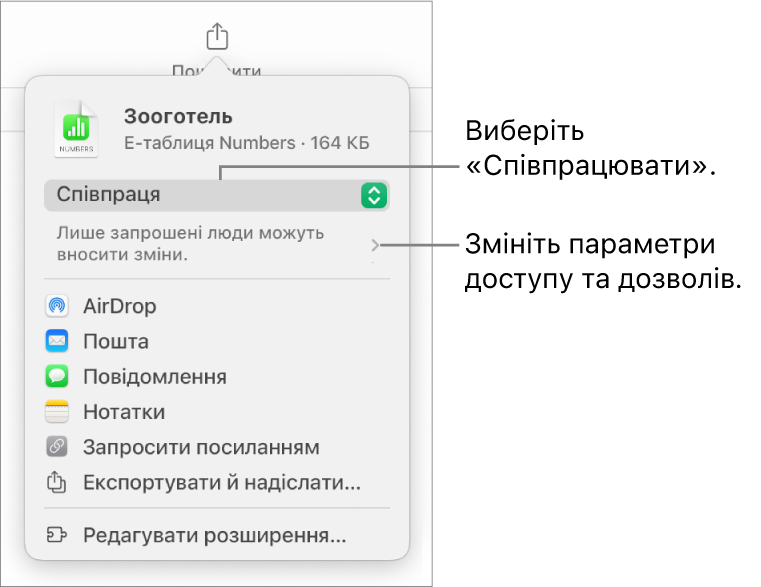Click the document title Зооготель
The width and height of the screenshot is (761, 587).
[x=178, y=117]
